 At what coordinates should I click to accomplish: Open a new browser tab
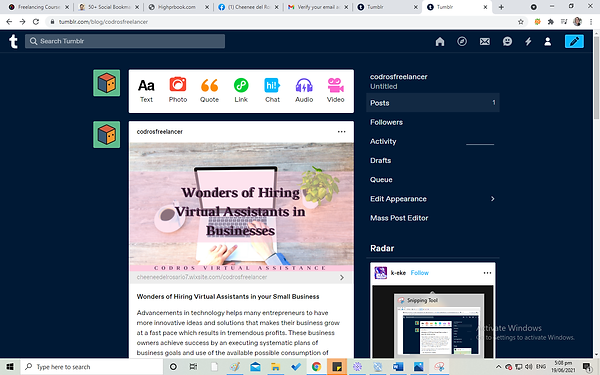(501, 7)
